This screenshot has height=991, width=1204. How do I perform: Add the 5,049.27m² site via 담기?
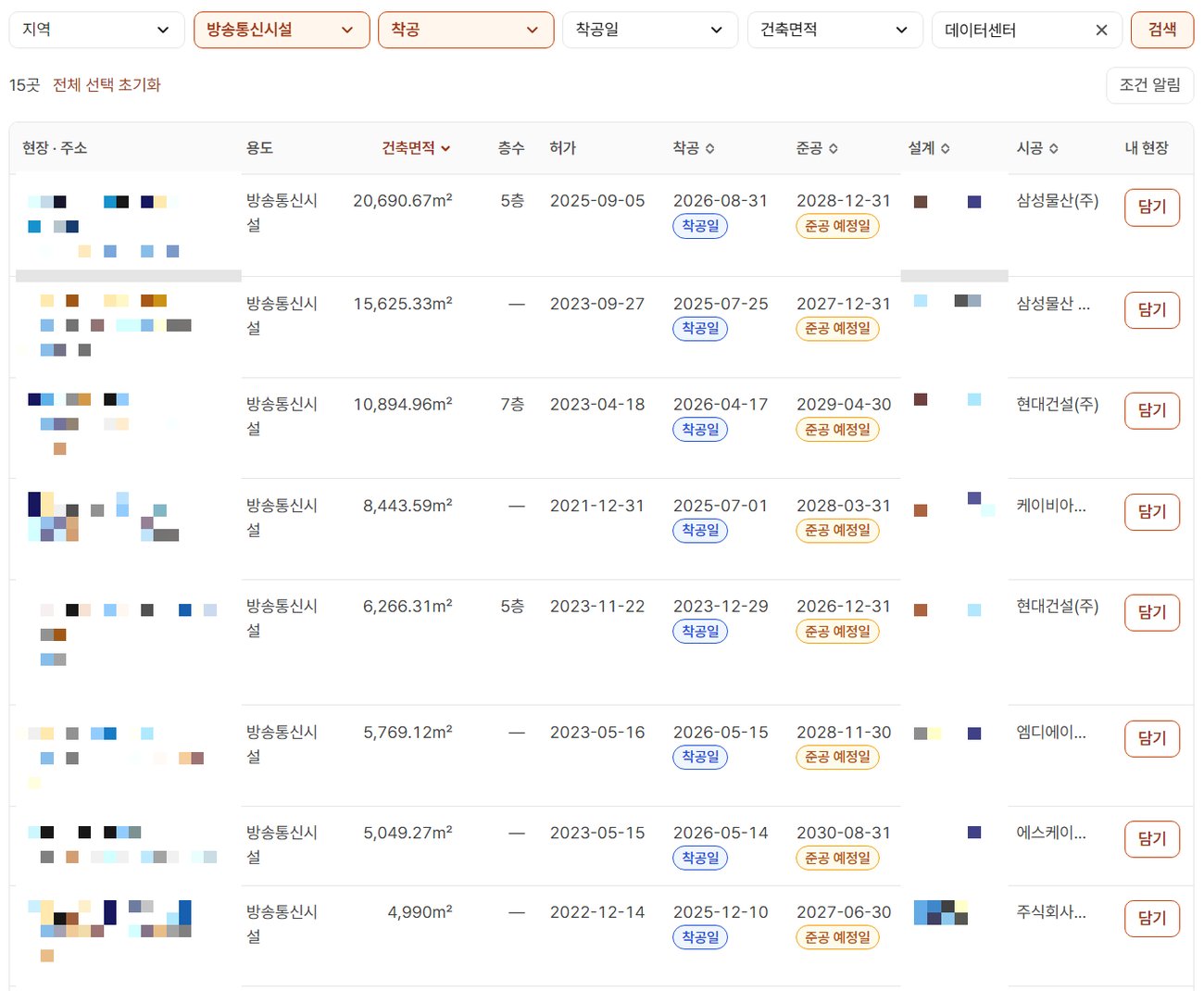[x=1152, y=839]
